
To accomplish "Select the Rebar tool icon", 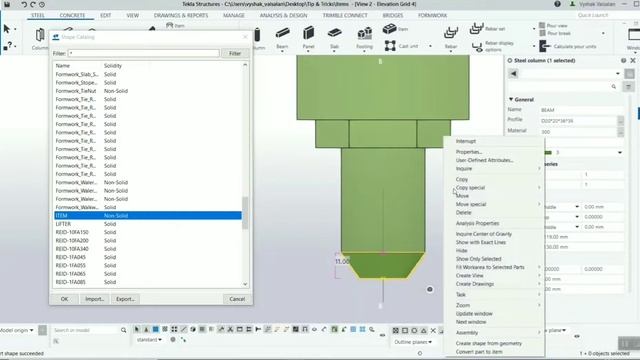I will (451, 33).
